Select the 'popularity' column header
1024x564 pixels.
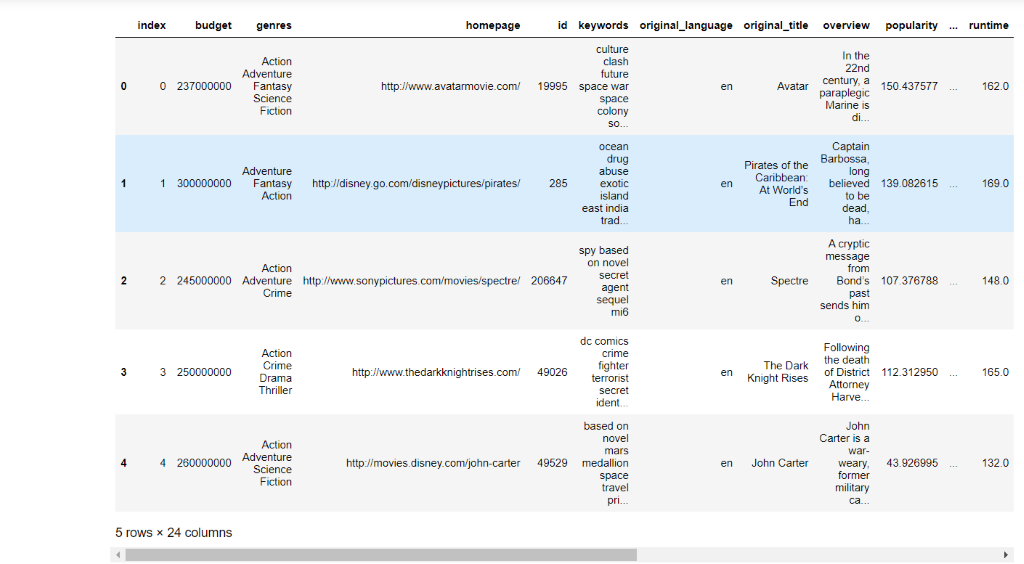pyautogui.click(x=912, y=25)
